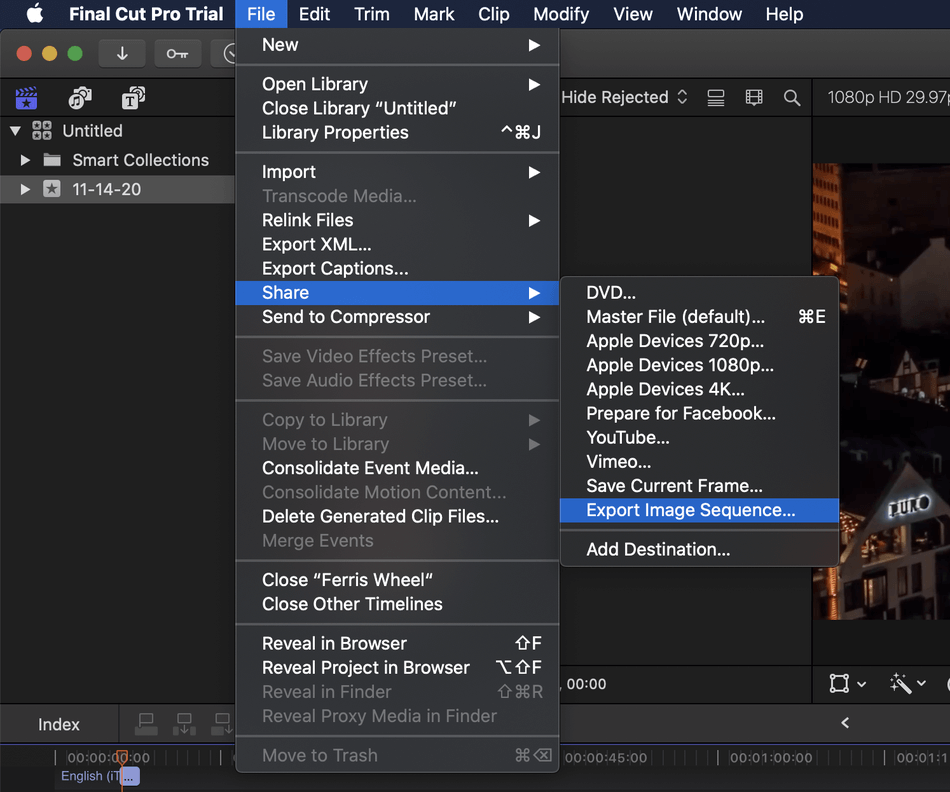Select the English caption clip in timeline

130,776
